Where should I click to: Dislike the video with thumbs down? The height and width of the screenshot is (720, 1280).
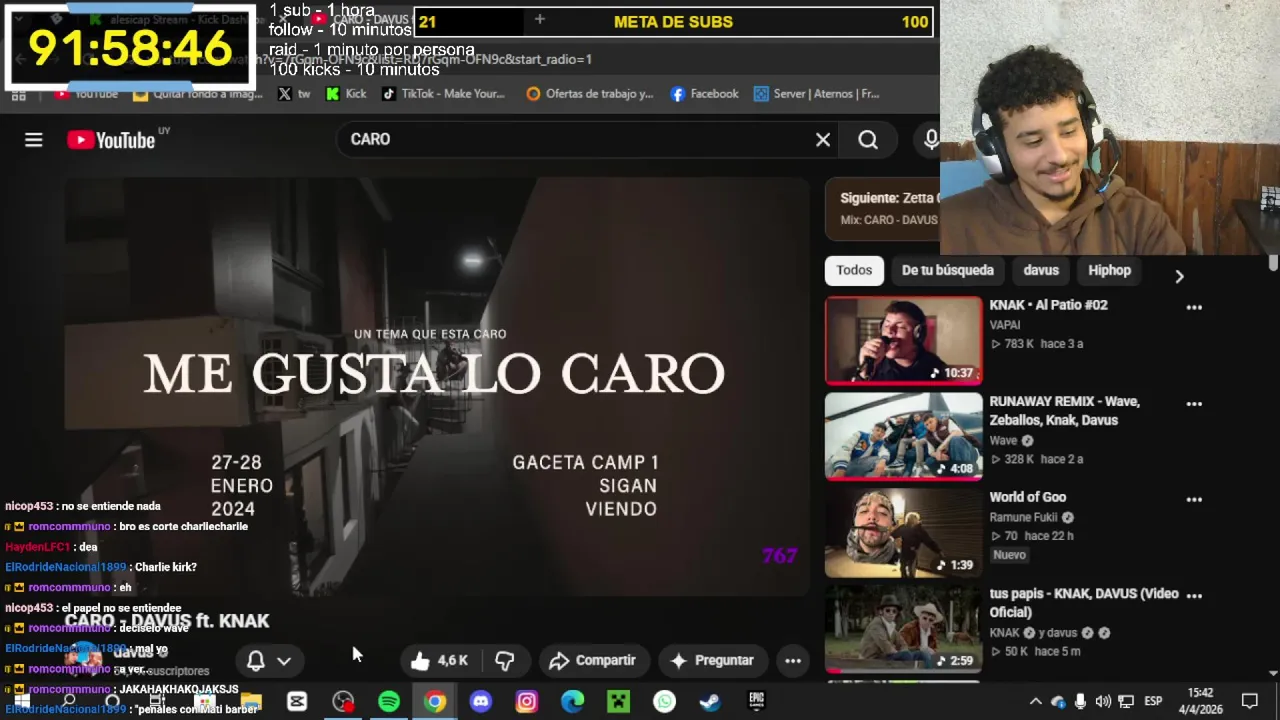tap(505, 660)
